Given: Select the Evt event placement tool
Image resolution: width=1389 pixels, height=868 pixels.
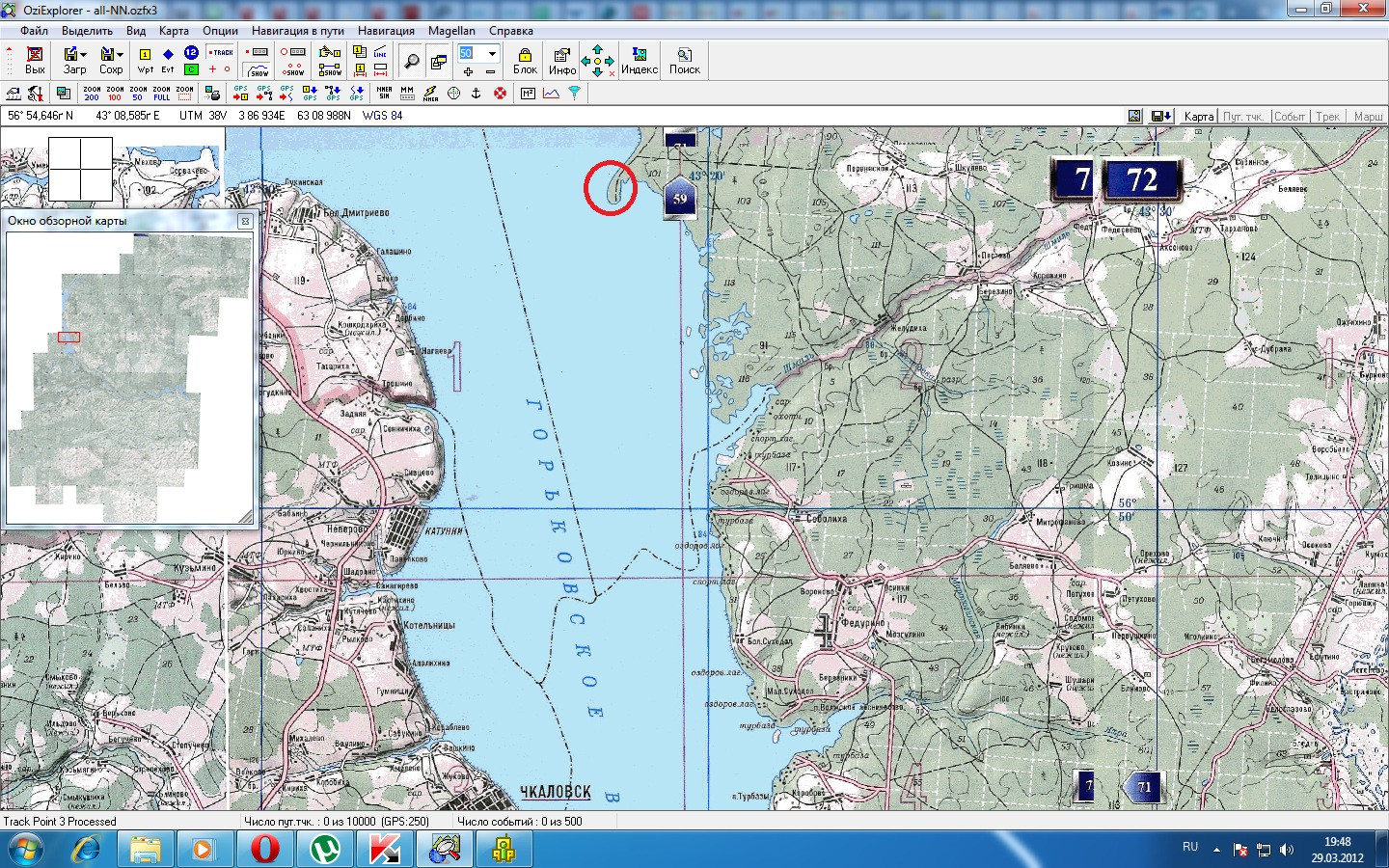Looking at the screenshot, I should tap(168, 60).
